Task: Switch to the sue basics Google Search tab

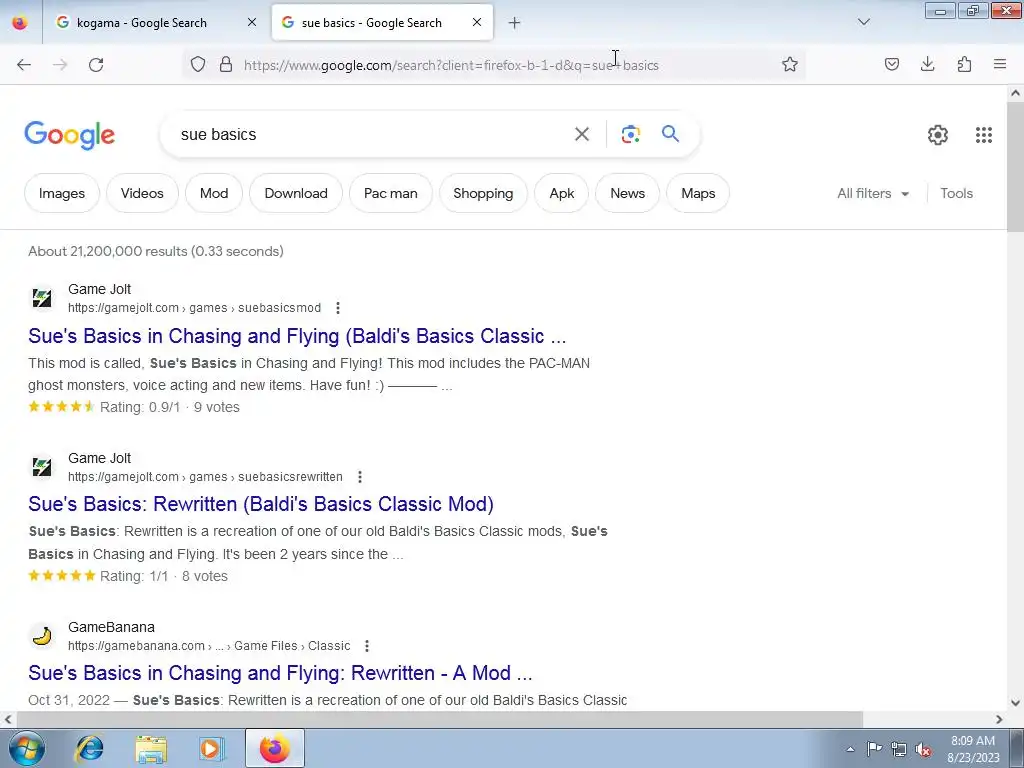Action: pyautogui.click(x=382, y=23)
